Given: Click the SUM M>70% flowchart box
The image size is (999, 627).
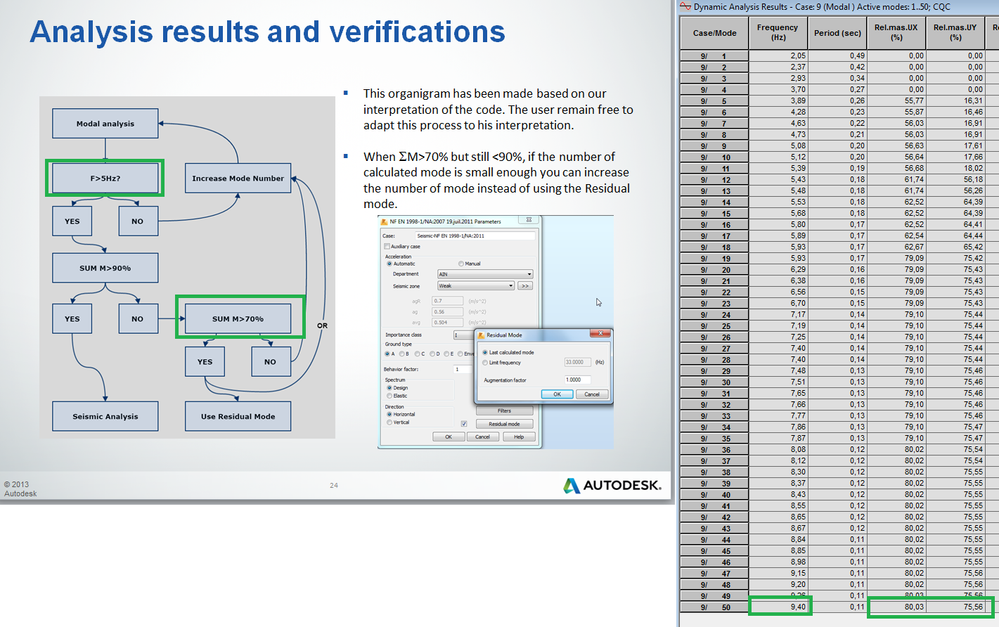Looking at the screenshot, I should [x=238, y=319].
